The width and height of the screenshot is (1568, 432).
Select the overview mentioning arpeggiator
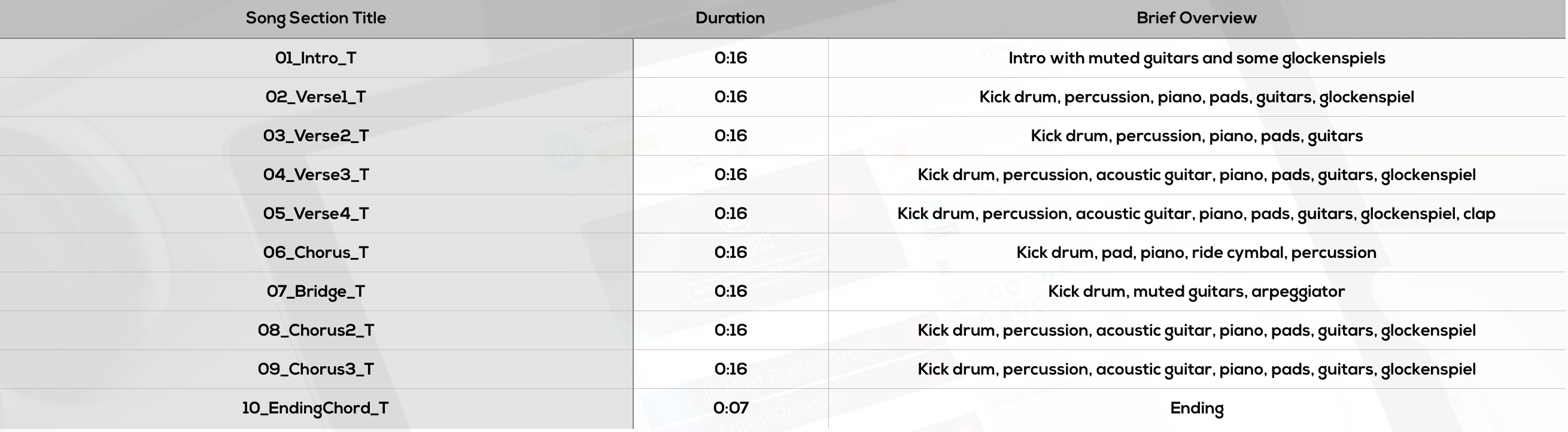pos(1196,291)
